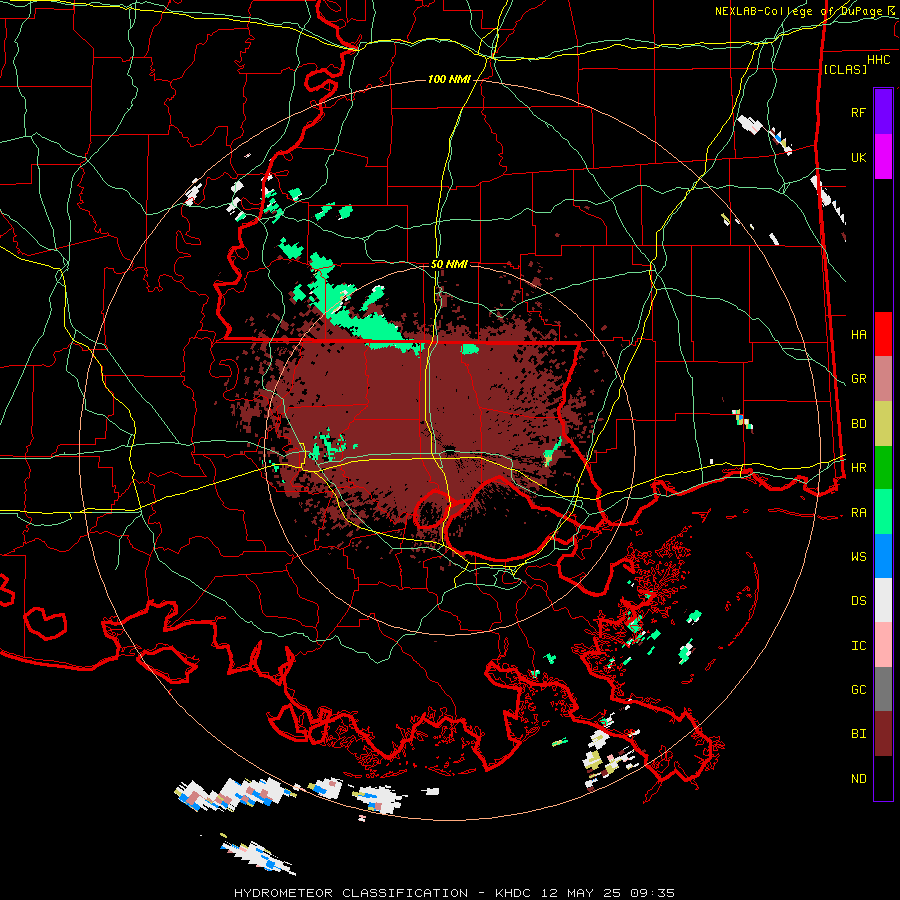Click the 12 MAY 25 date stamp

(581, 893)
